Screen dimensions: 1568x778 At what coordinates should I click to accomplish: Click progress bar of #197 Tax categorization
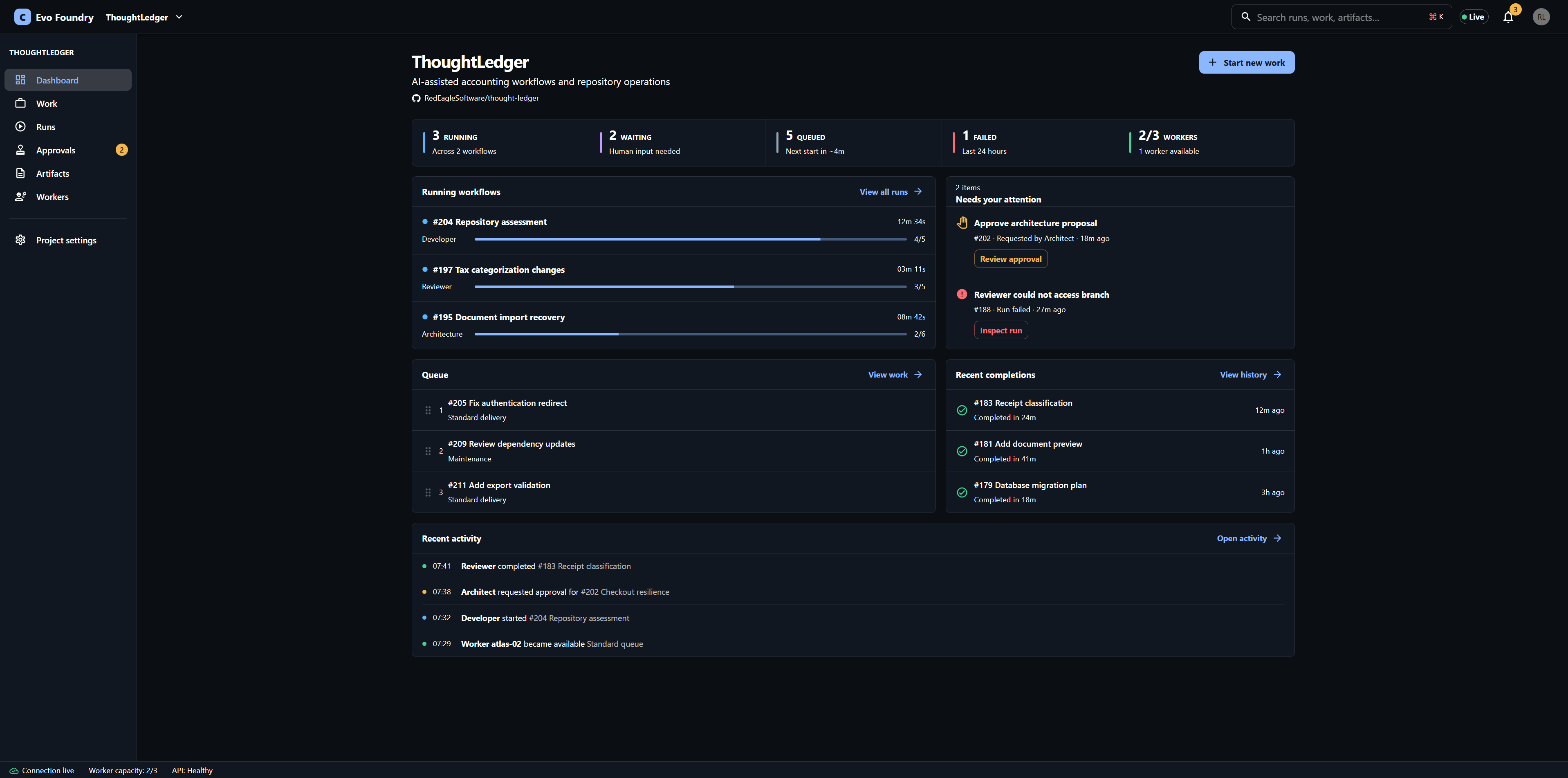[x=690, y=287]
